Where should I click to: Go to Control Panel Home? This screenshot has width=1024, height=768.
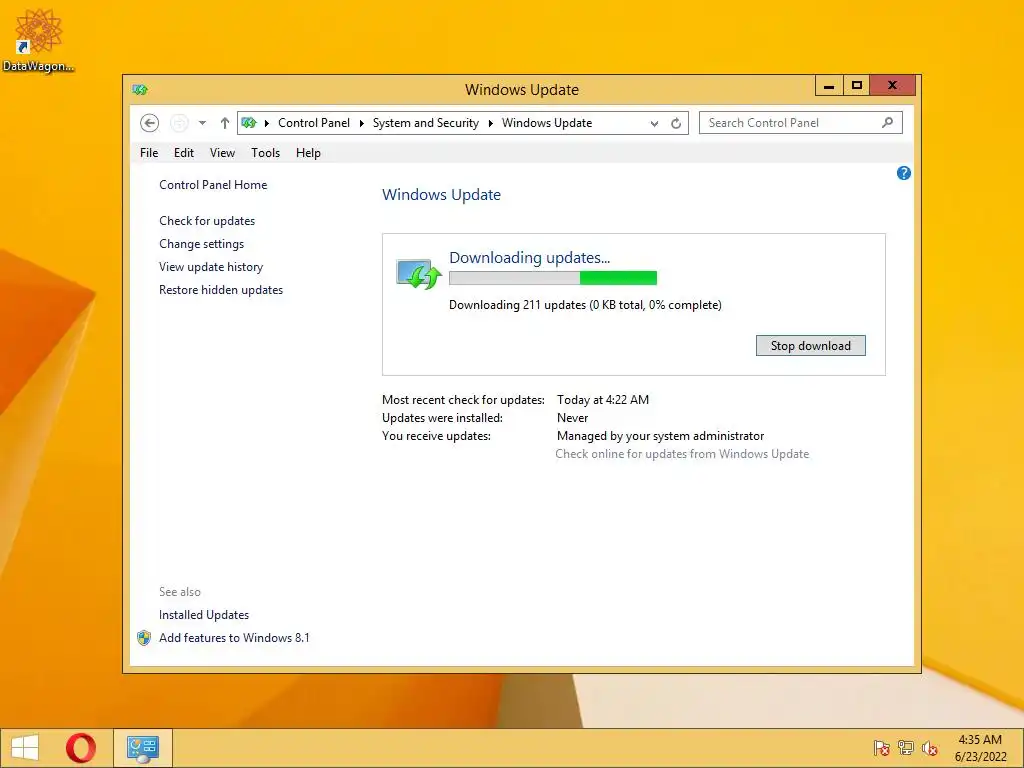pyautogui.click(x=213, y=185)
